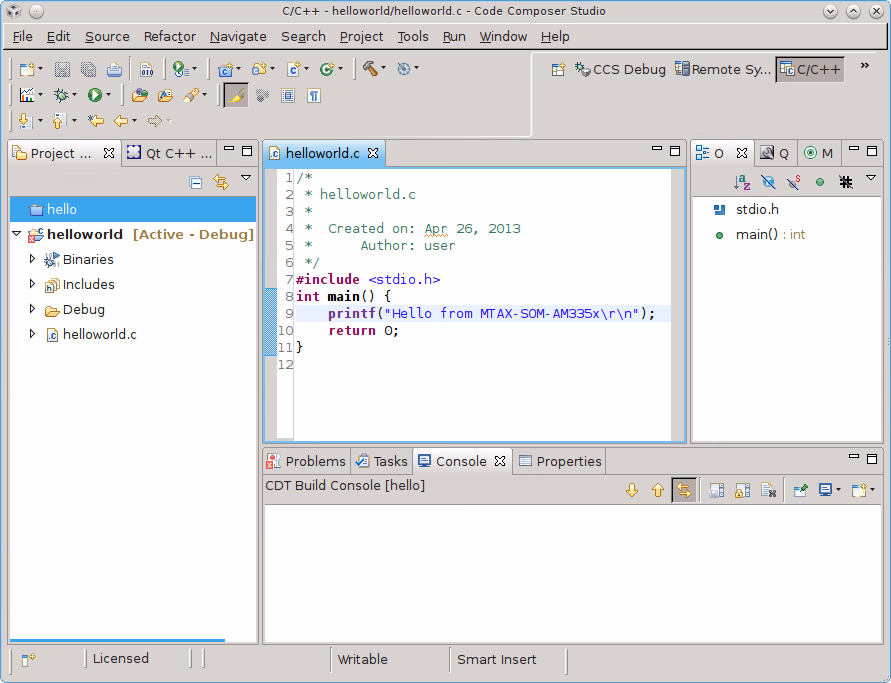Image resolution: width=891 pixels, height=683 pixels.
Task: Switch to Remote Systems perspective
Action: coord(723,69)
